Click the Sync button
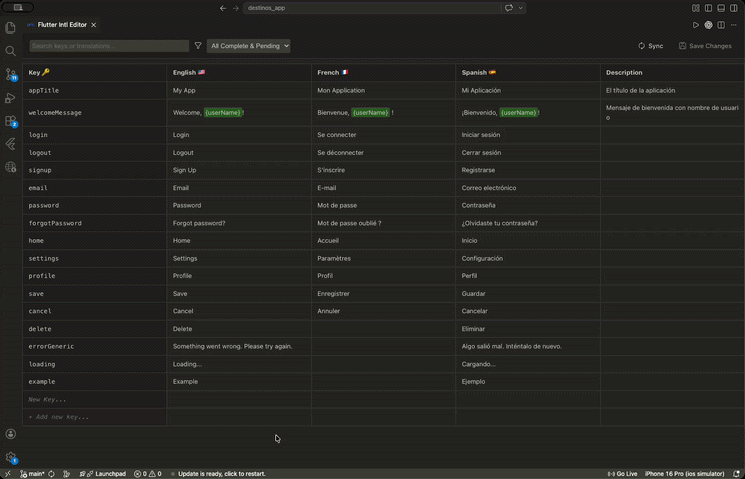The image size is (745, 479). tap(650, 46)
